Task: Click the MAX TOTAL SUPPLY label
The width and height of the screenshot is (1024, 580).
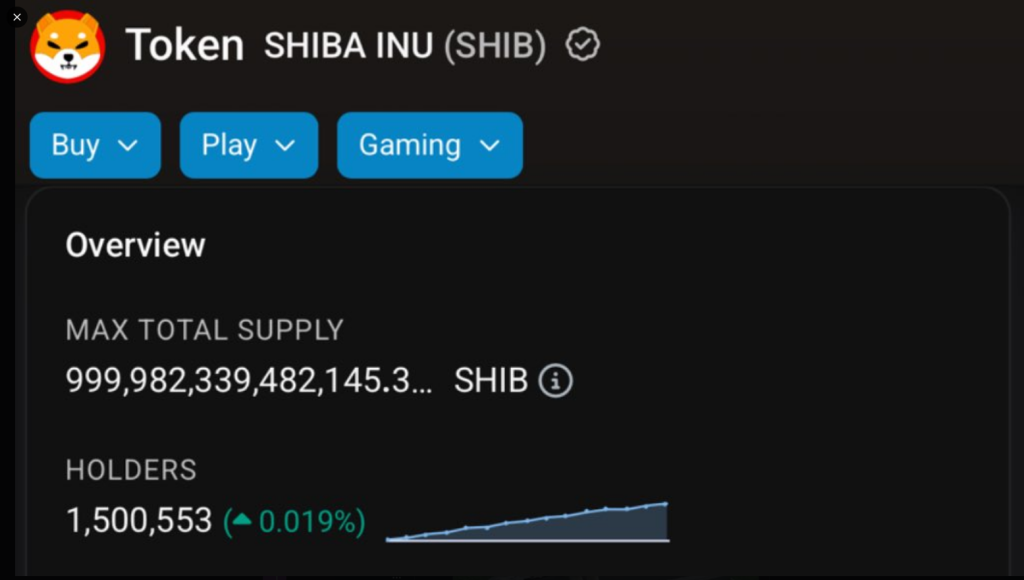Action: coord(204,330)
